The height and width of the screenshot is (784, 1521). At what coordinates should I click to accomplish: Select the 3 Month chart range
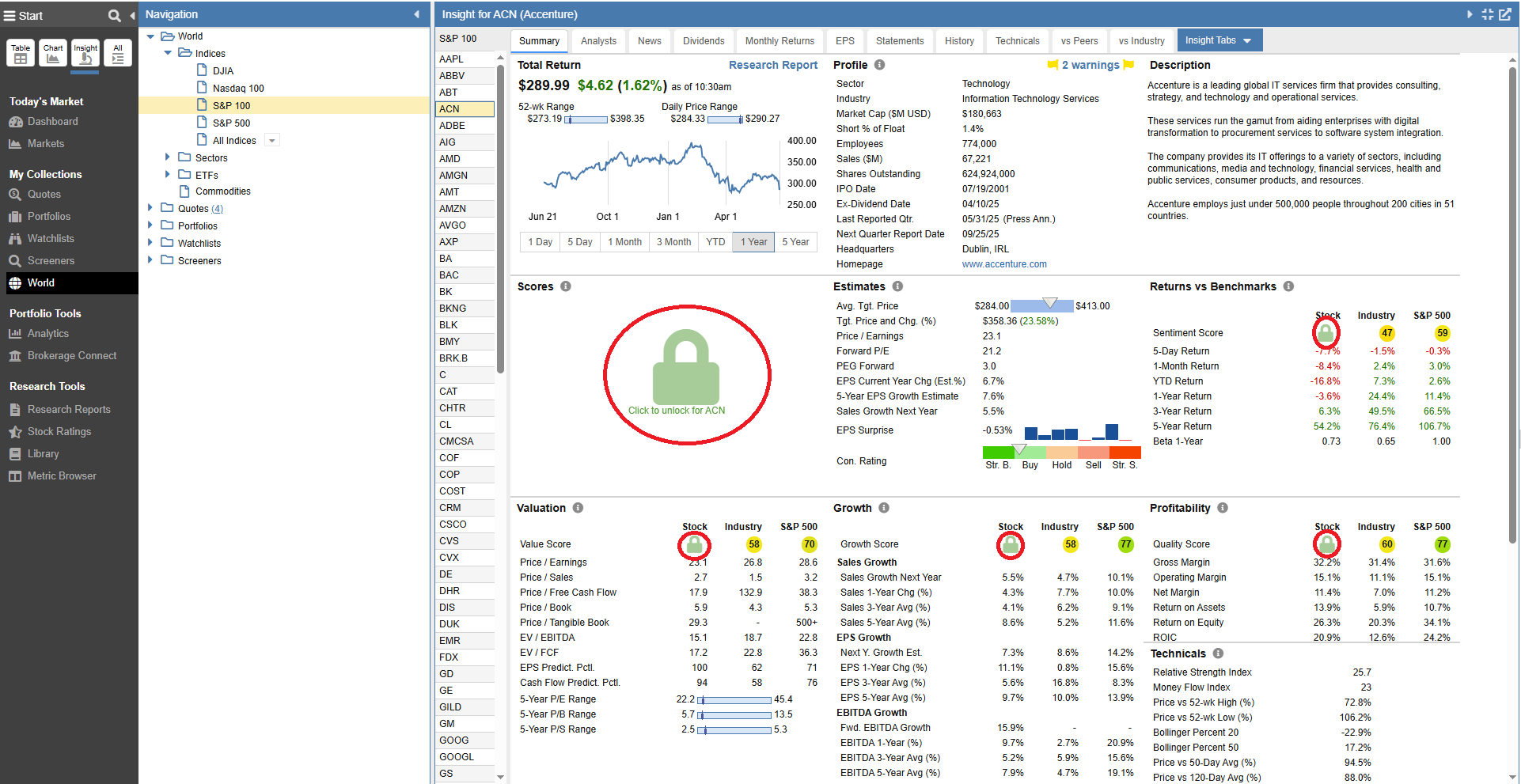[x=673, y=242]
